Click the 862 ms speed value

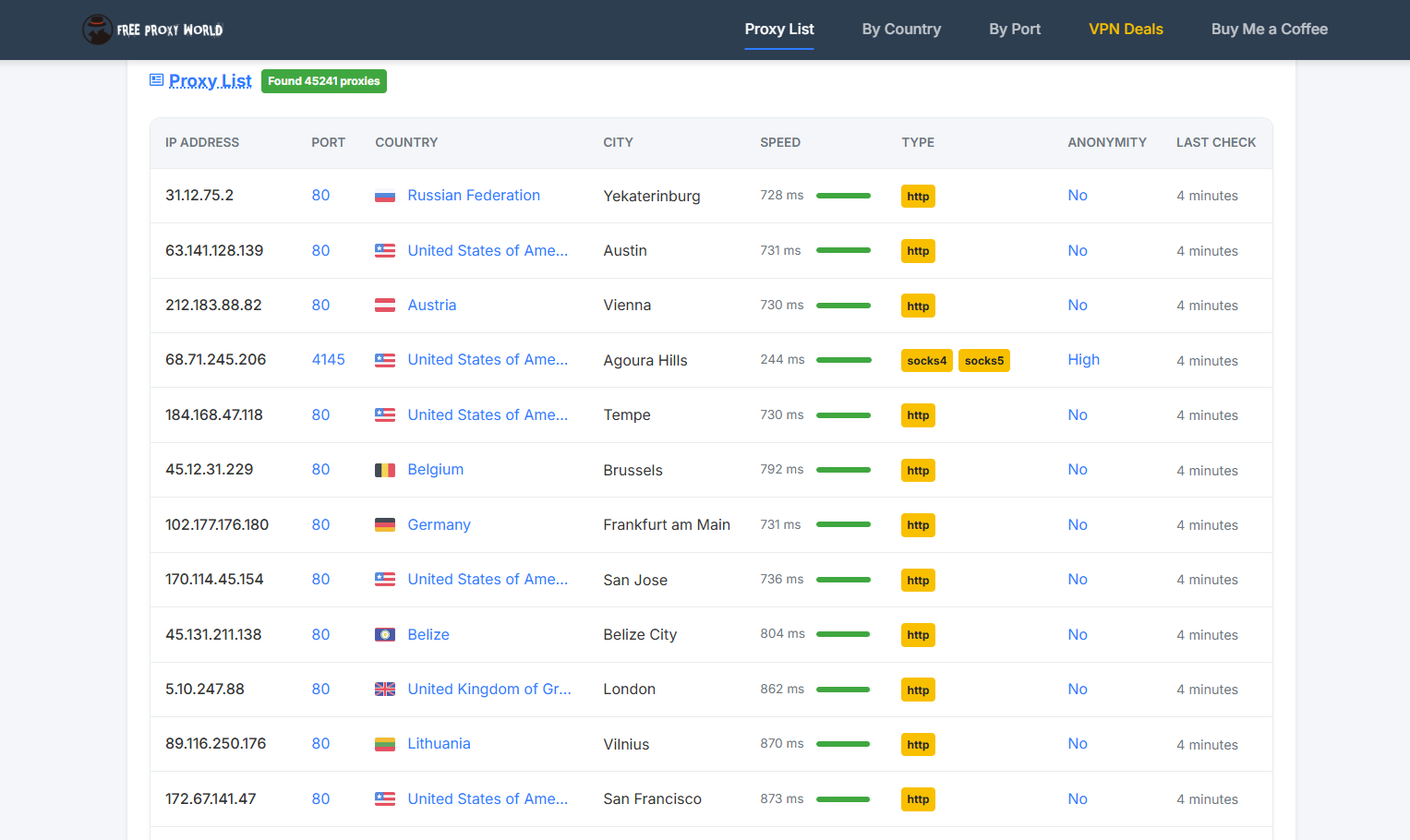click(x=782, y=689)
